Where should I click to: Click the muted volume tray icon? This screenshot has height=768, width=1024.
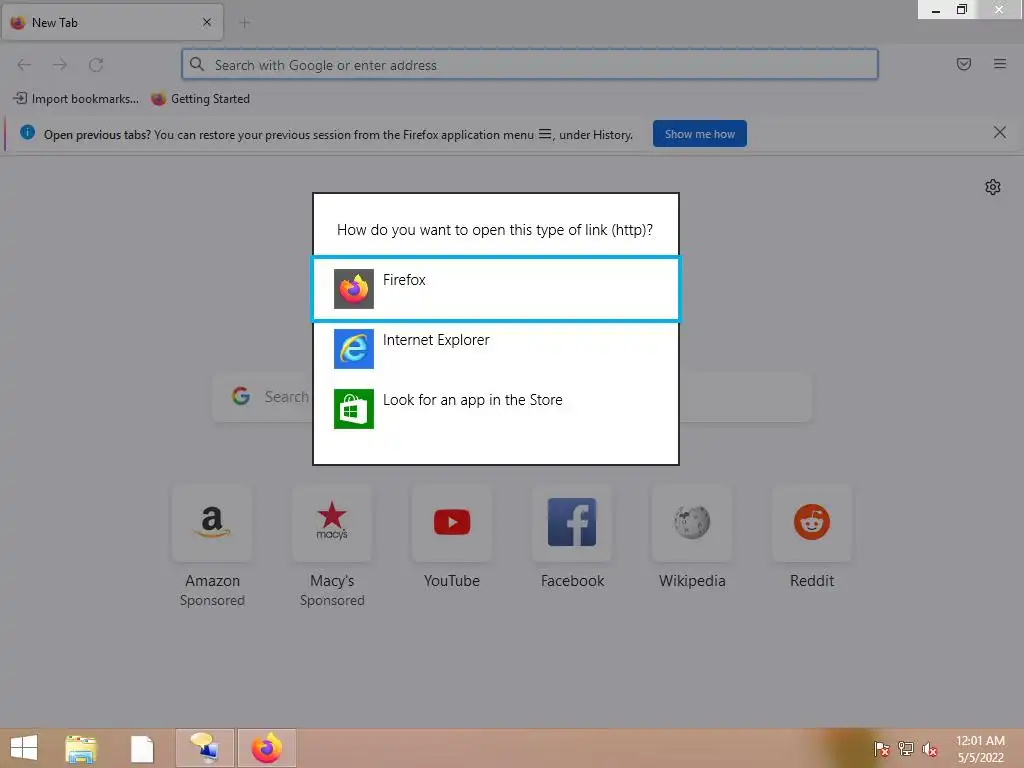coord(930,748)
